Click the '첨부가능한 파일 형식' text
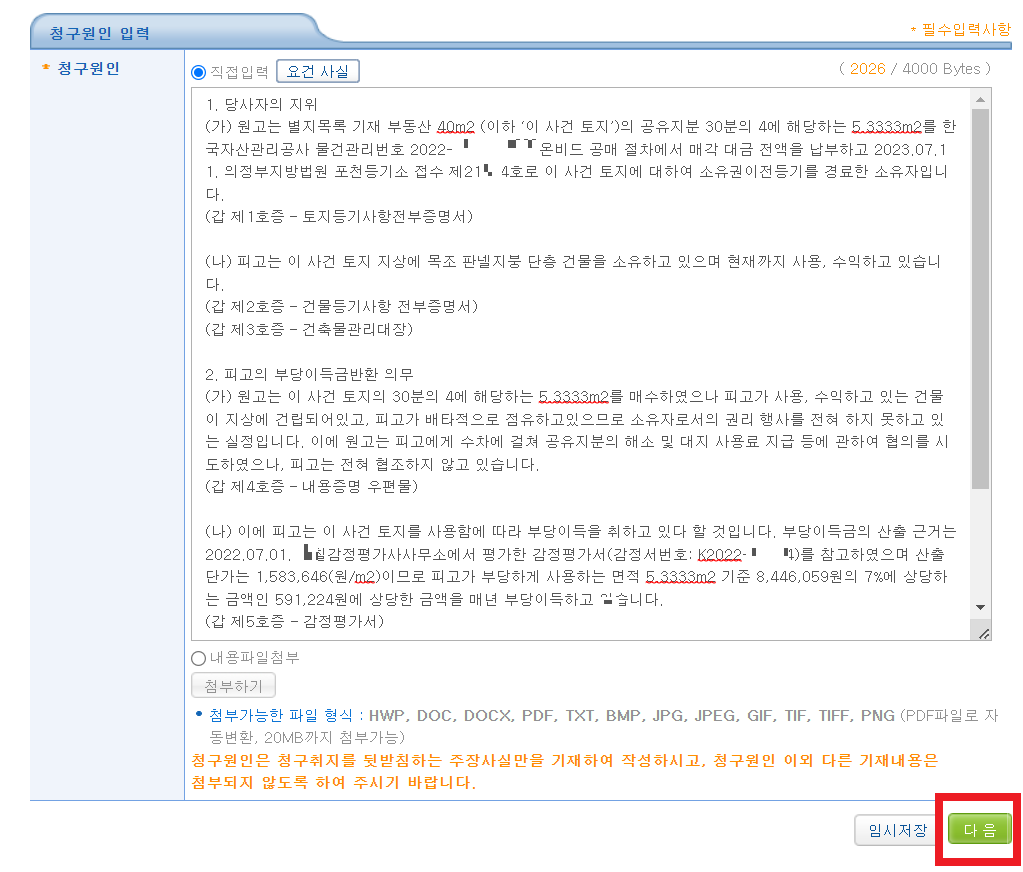 pyautogui.click(x=281, y=715)
